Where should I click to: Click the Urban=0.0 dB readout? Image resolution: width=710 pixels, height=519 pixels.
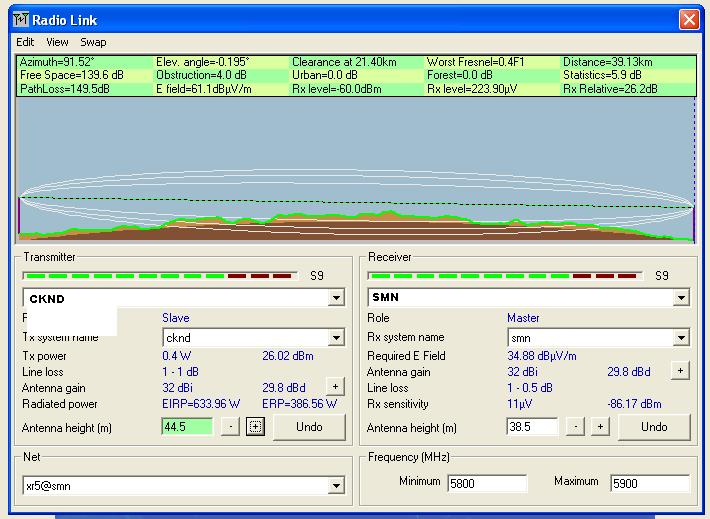click(325, 75)
